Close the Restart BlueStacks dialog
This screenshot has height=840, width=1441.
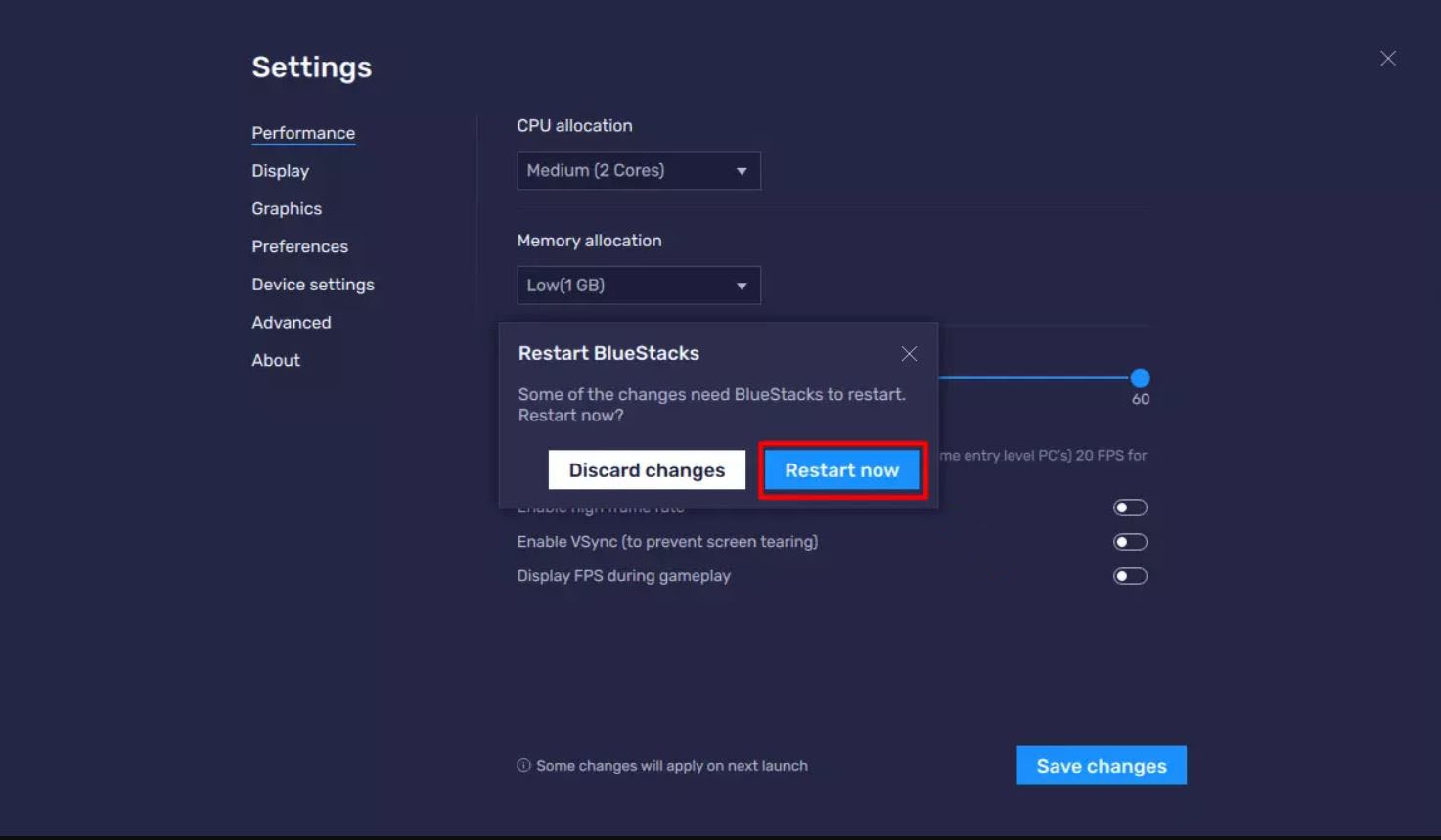tap(909, 353)
